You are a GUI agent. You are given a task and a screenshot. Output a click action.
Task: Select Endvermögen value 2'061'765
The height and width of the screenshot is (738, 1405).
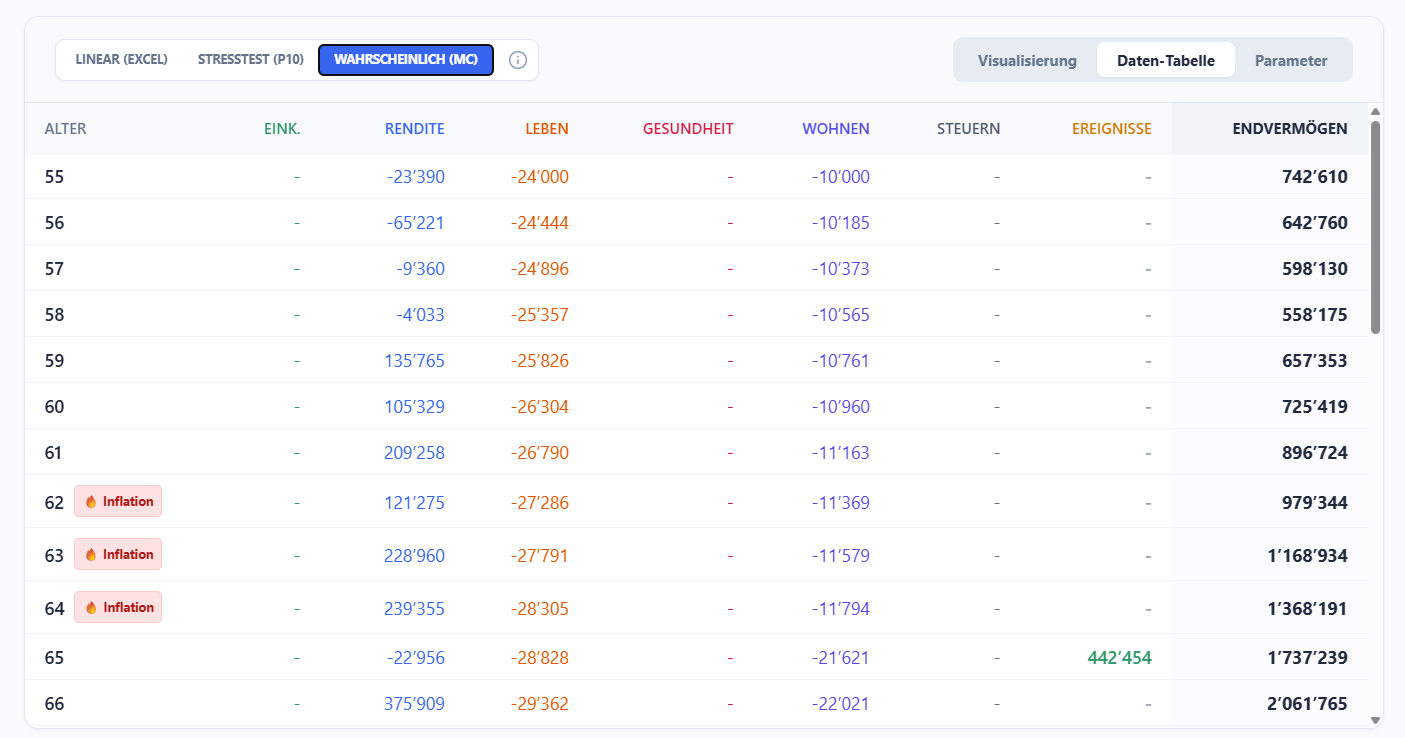[1306, 704]
